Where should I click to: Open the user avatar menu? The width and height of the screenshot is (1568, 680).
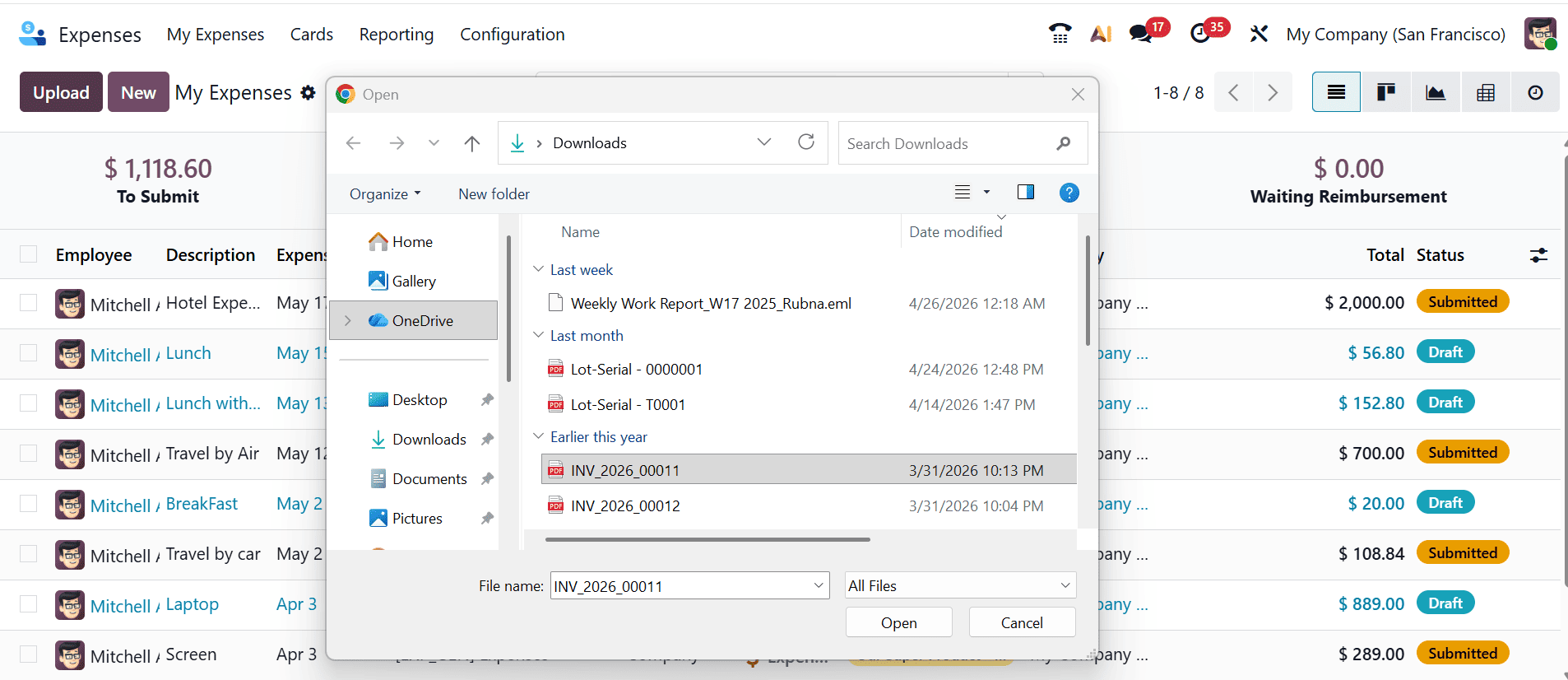point(1540,34)
